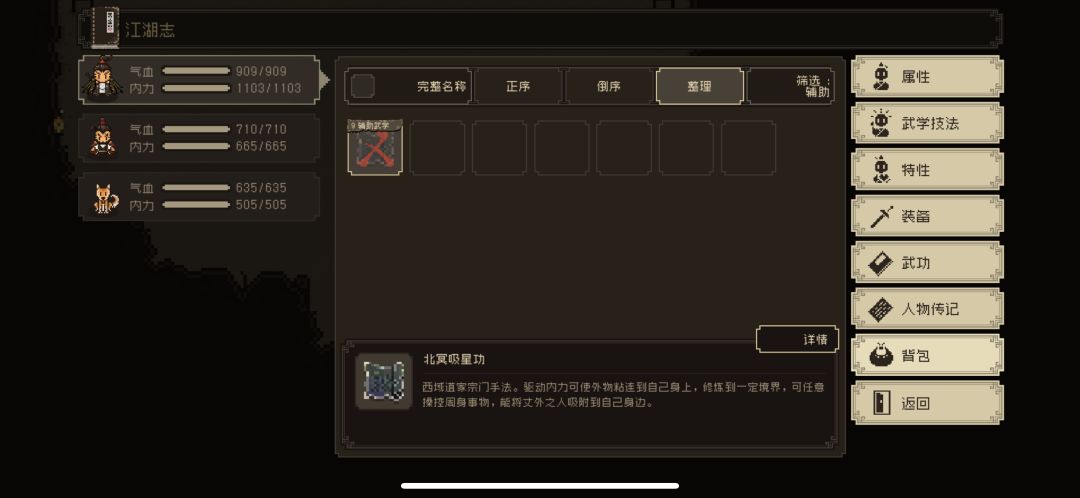Select the second character with 710 health
Screen dimensions: 1080x498
click(x=199, y=138)
